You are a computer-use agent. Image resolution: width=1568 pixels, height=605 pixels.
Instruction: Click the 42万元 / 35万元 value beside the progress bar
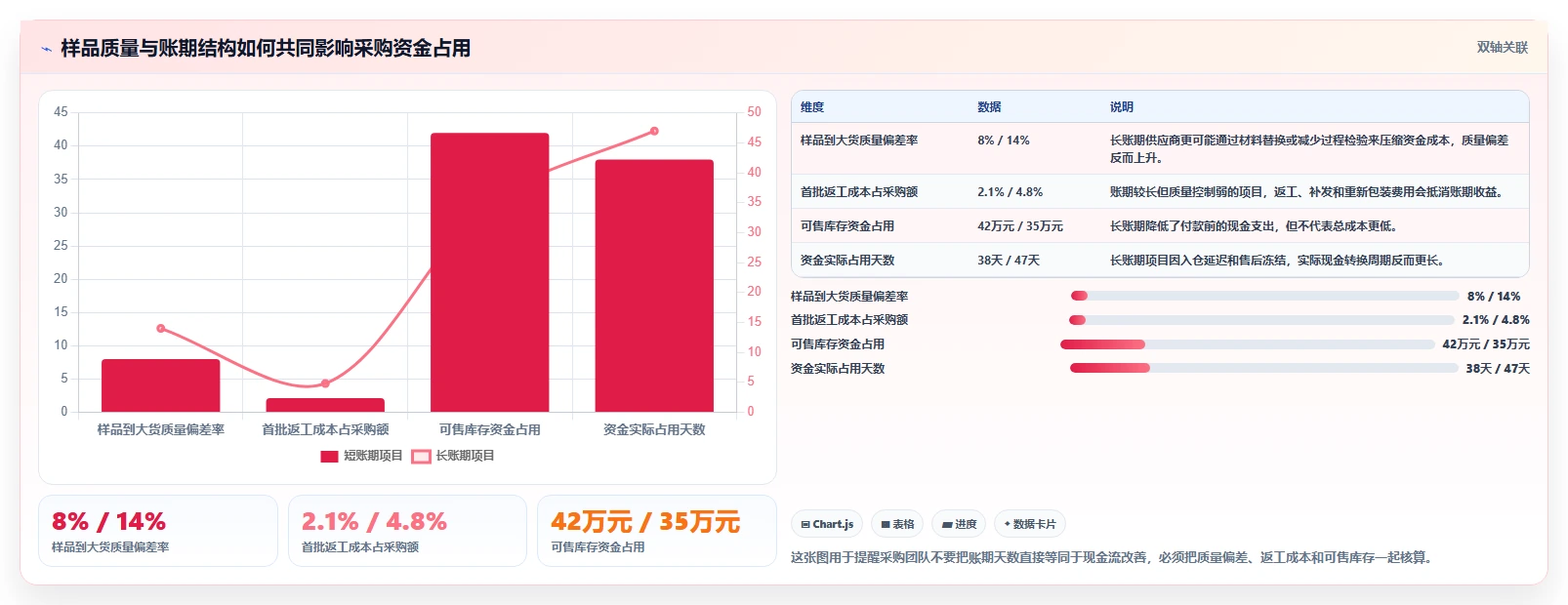point(1486,344)
